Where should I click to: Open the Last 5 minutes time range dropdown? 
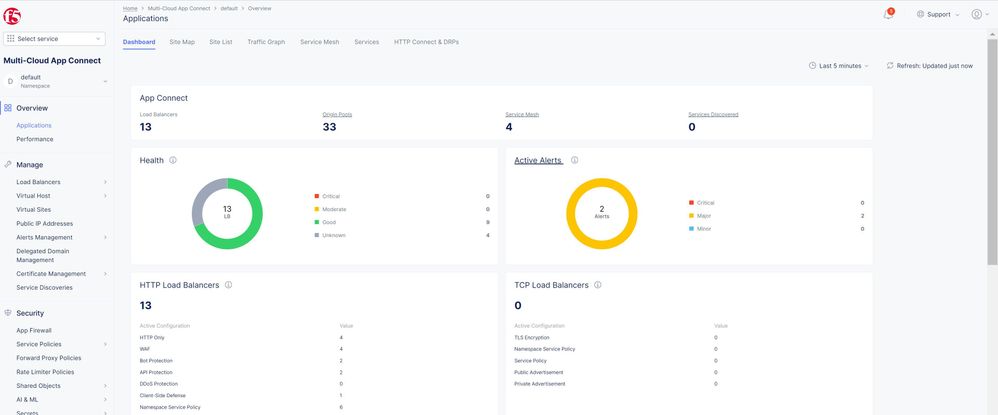point(838,65)
